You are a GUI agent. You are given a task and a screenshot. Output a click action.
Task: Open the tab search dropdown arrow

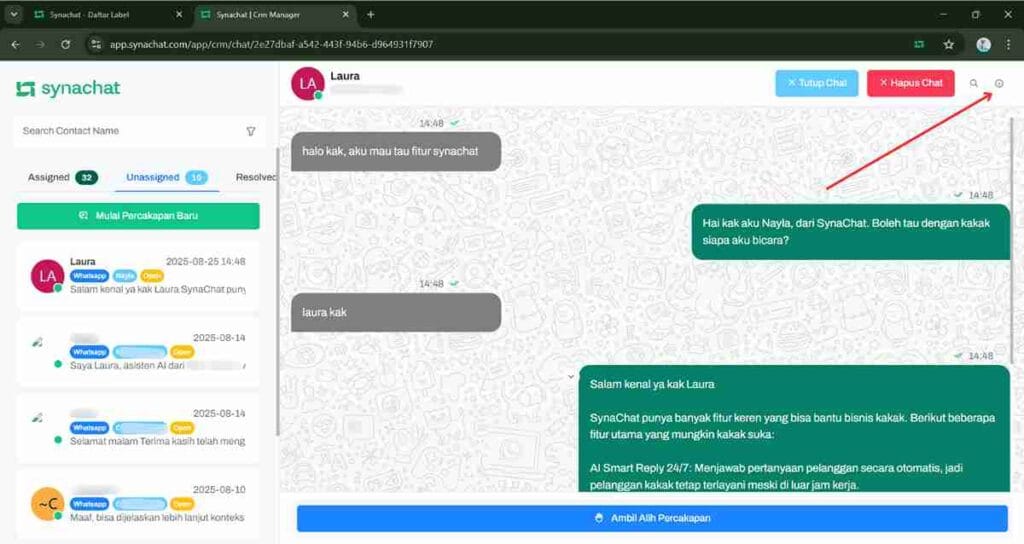(14, 14)
